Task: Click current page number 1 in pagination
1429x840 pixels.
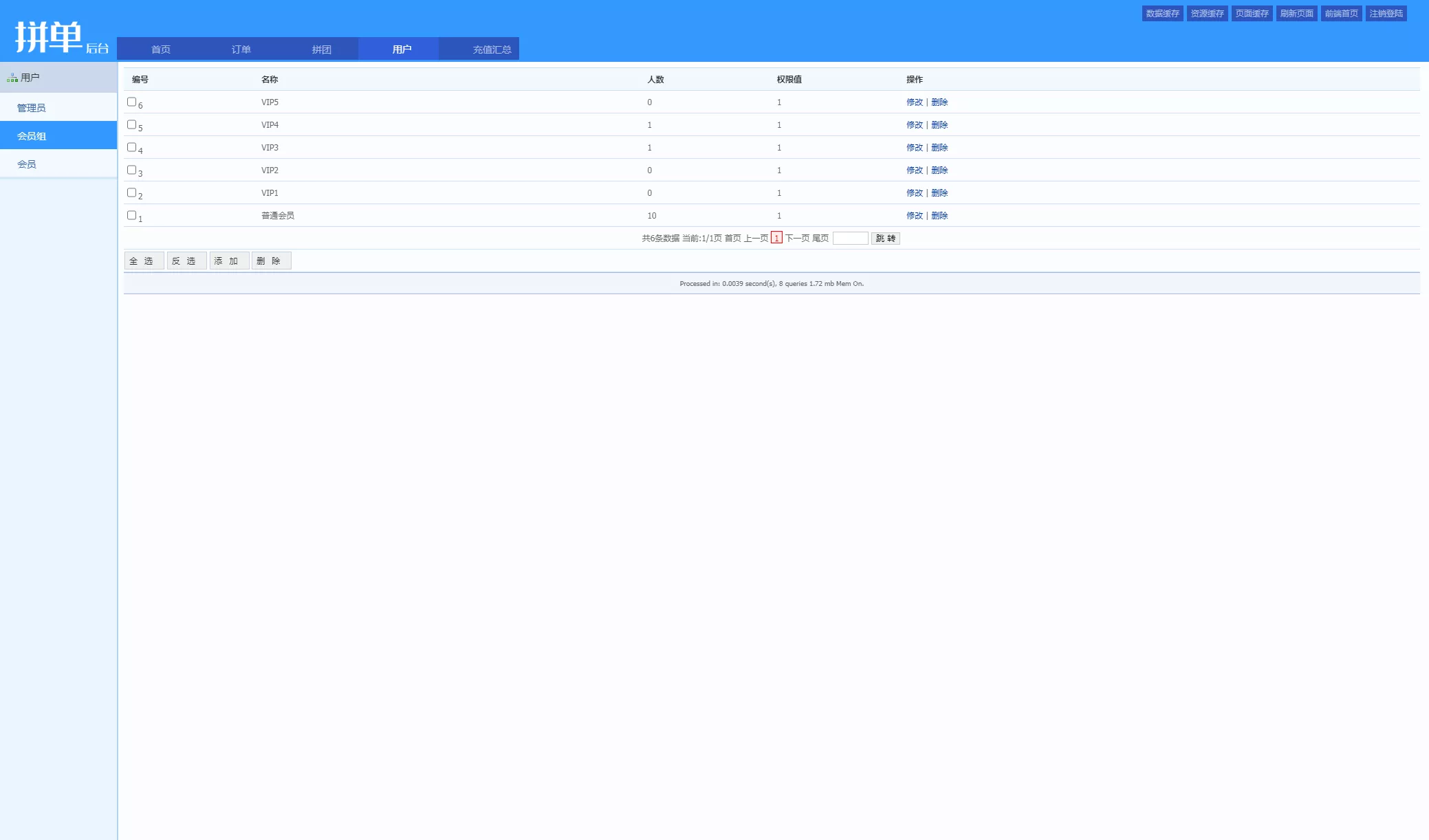Action: tap(776, 239)
